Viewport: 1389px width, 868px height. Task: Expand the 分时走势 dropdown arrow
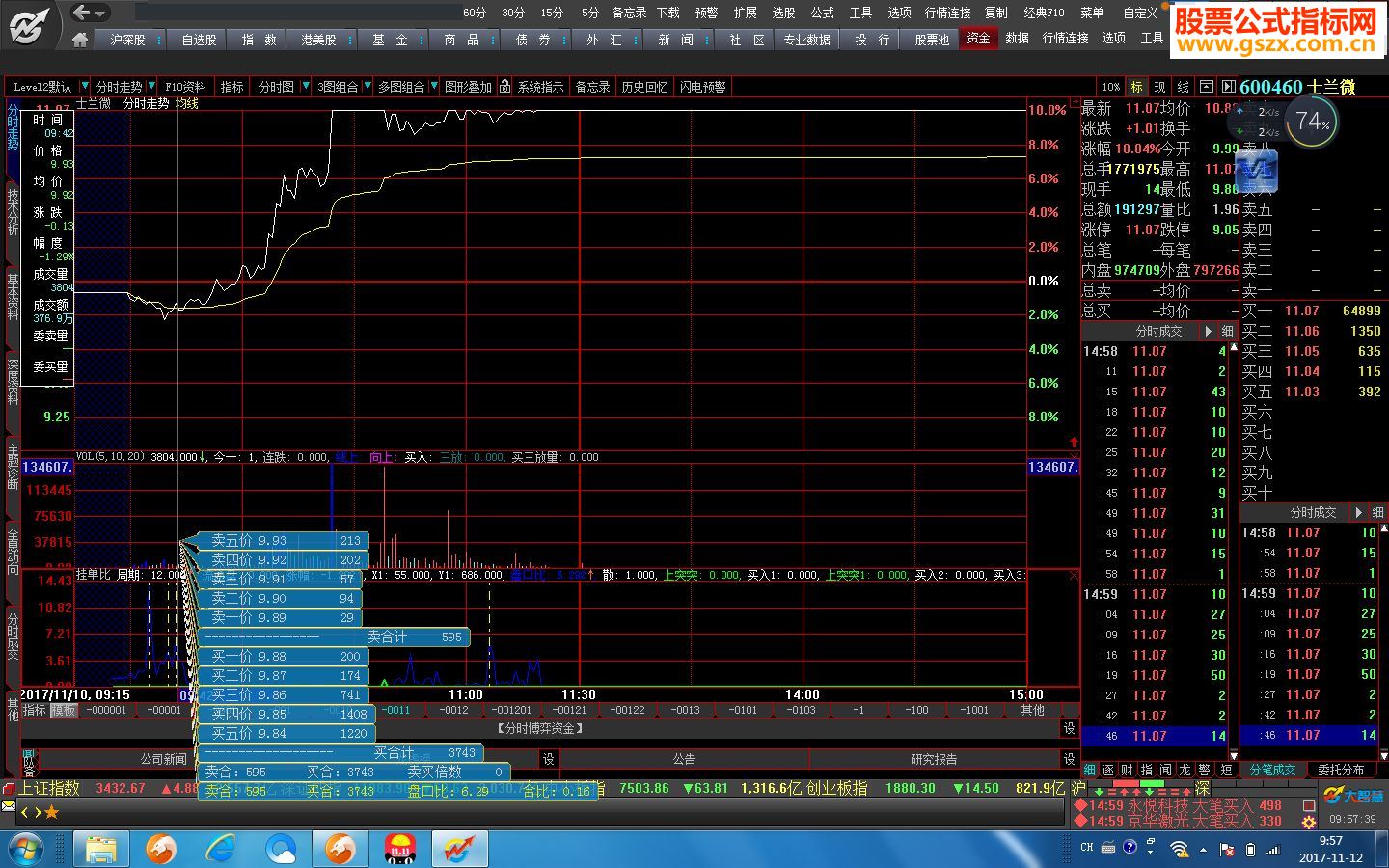(151, 87)
